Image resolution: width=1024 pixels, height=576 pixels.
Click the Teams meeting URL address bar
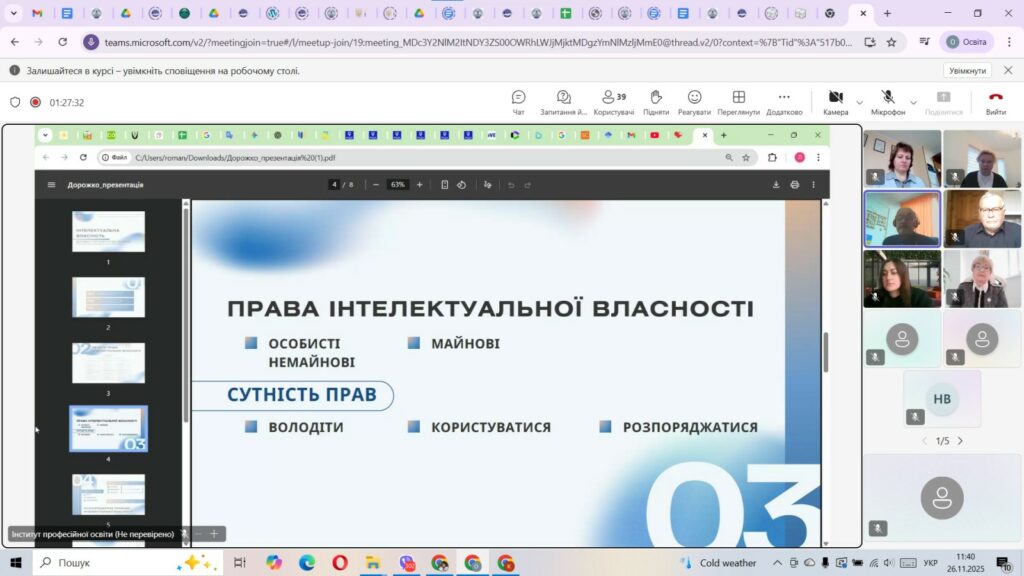pyautogui.click(x=478, y=42)
